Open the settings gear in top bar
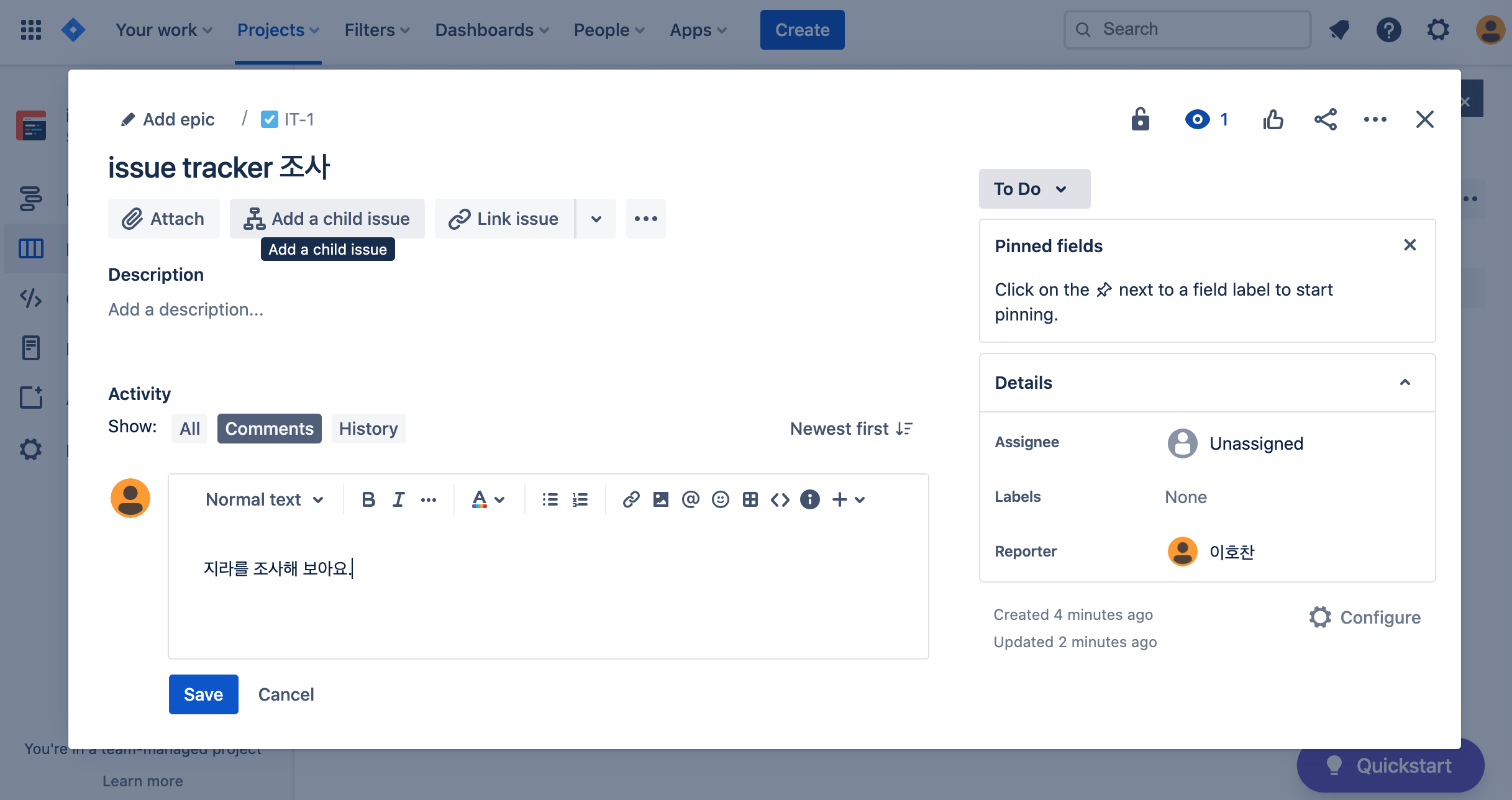 1438,30
